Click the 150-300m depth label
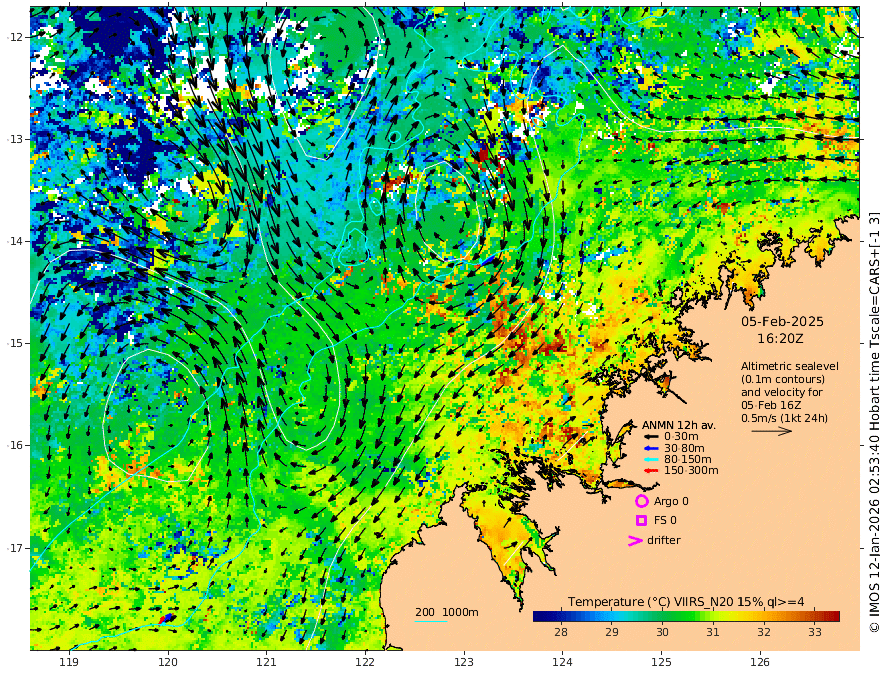 coord(691,470)
